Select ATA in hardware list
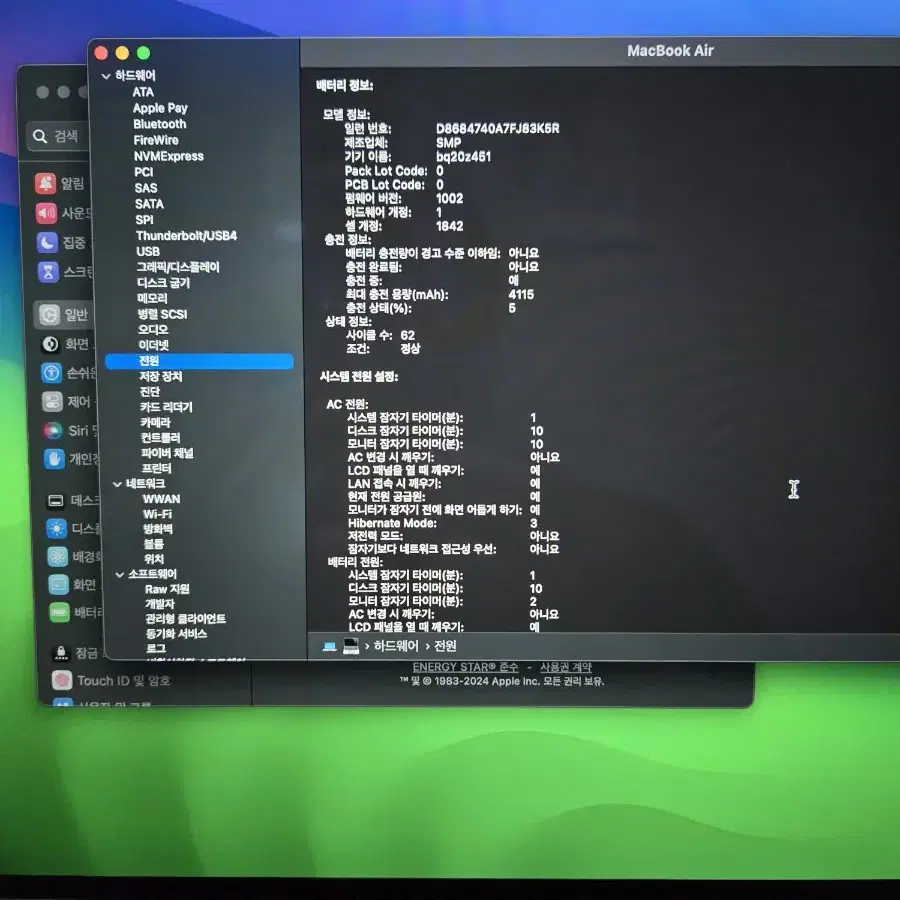Image resolution: width=900 pixels, height=900 pixels. click(x=143, y=92)
